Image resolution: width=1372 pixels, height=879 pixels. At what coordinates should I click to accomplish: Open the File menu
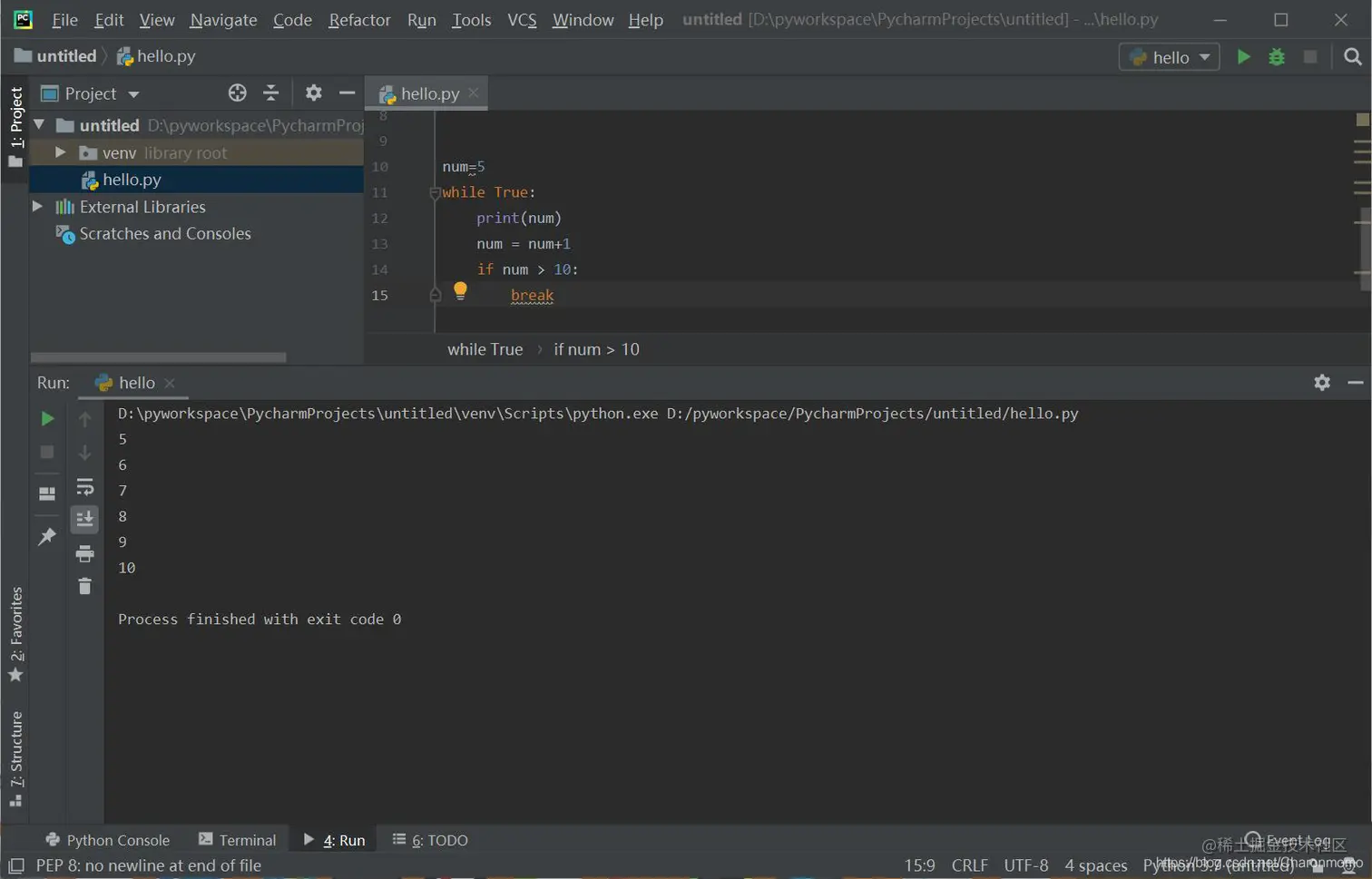(64, 19)
